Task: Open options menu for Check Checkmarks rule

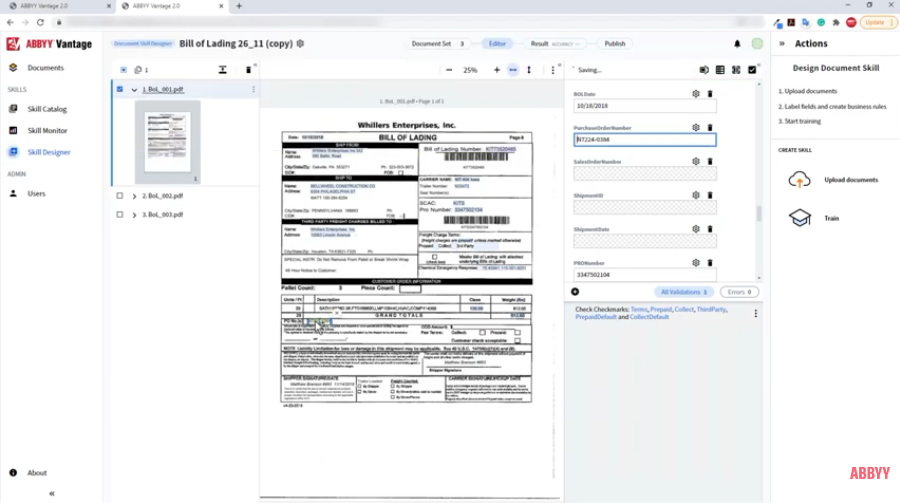Action: pos(755,314)
